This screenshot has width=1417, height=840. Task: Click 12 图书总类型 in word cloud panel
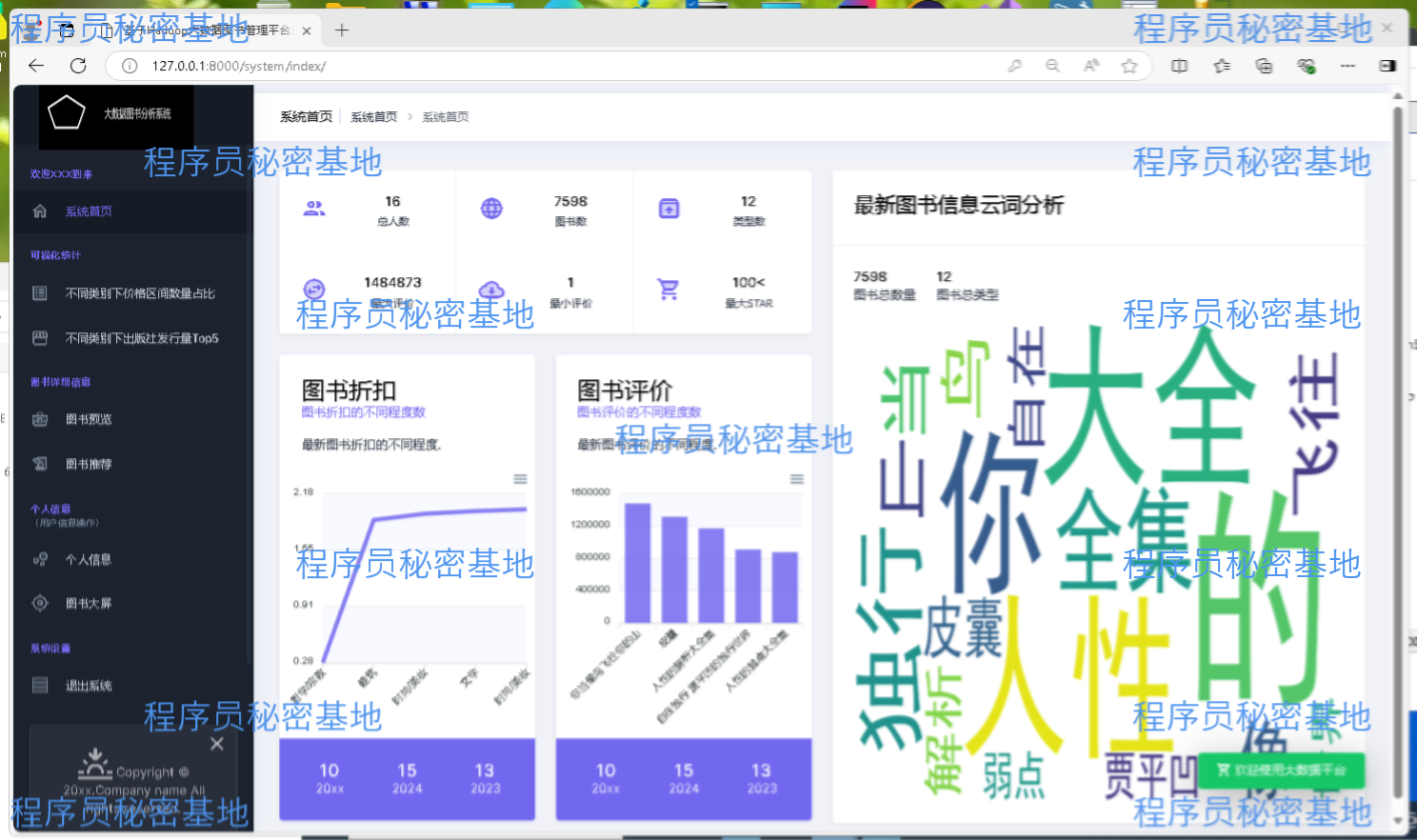click(x=968, y=285)
